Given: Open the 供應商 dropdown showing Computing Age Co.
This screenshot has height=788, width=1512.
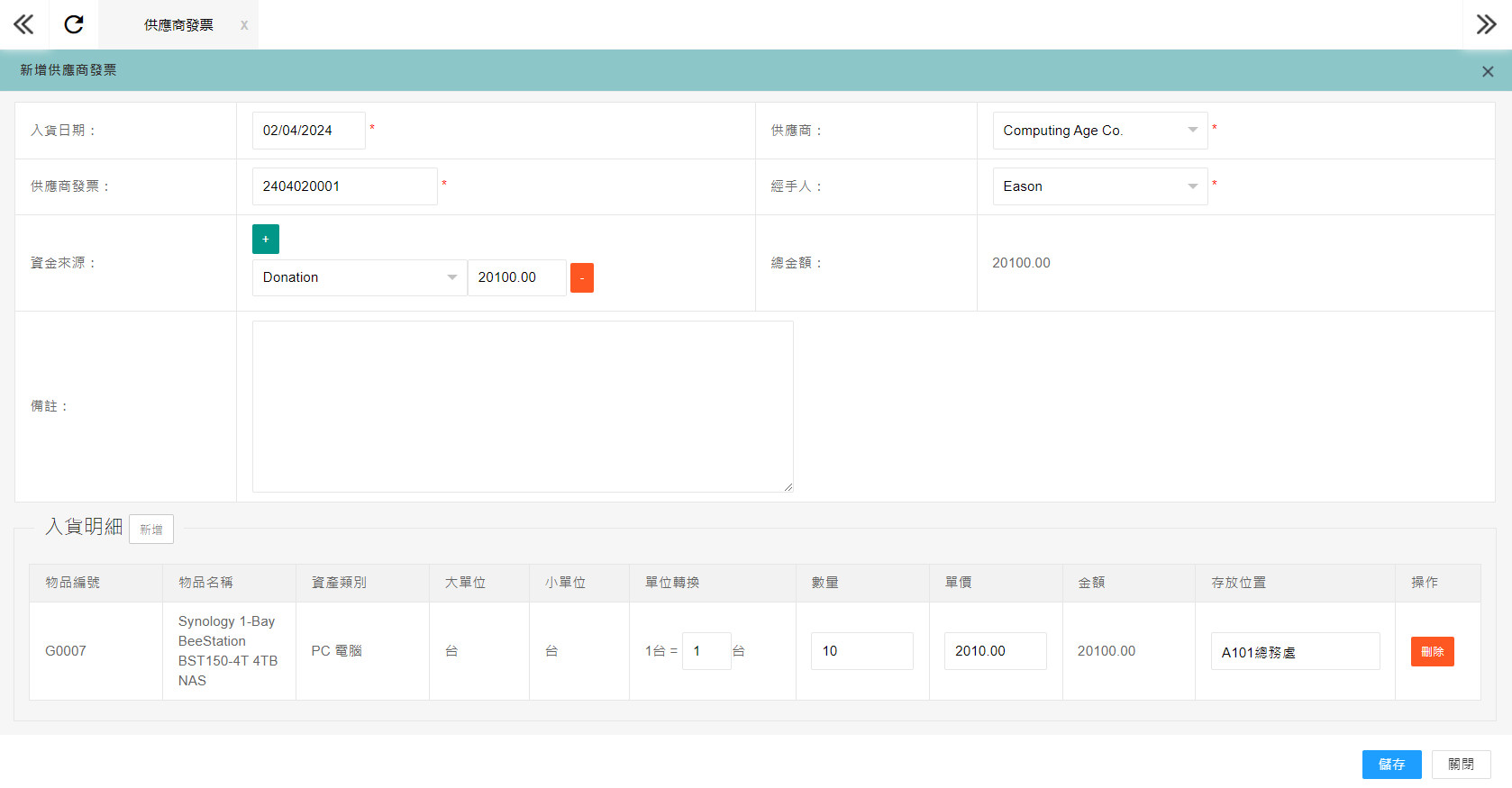Looking at the screenshot, I should coord(1099,131).
